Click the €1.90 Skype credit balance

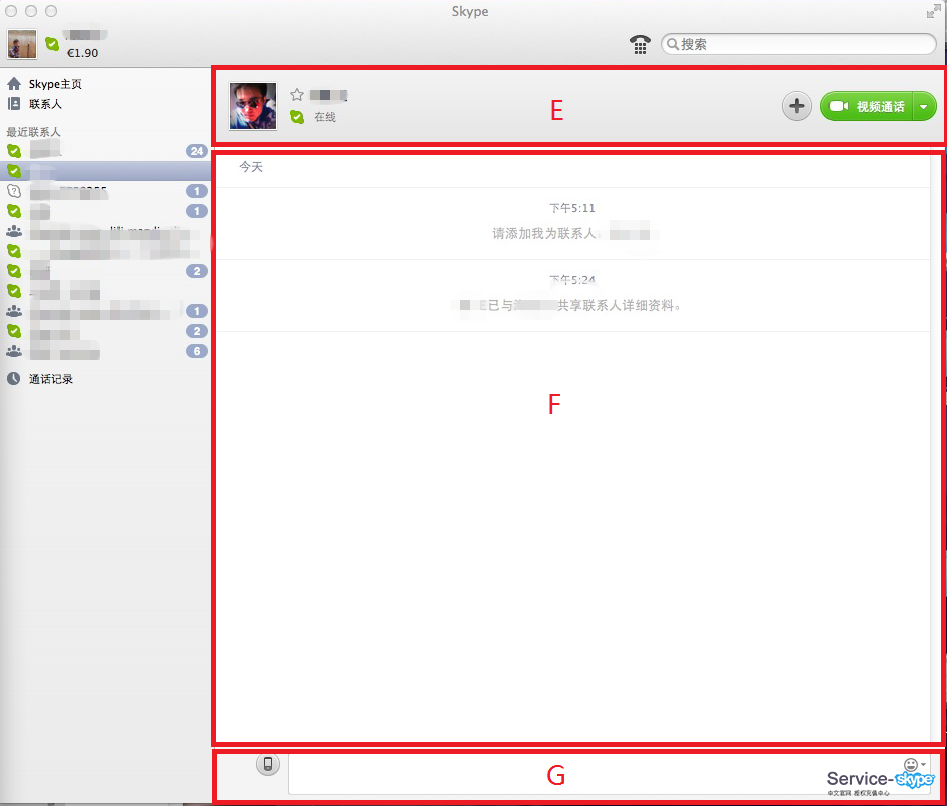tap(81, 53)
